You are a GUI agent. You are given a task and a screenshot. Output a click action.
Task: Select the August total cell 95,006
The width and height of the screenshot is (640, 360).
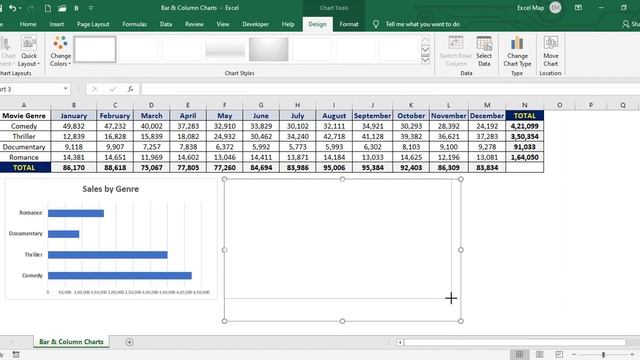(x=334, y=167)
